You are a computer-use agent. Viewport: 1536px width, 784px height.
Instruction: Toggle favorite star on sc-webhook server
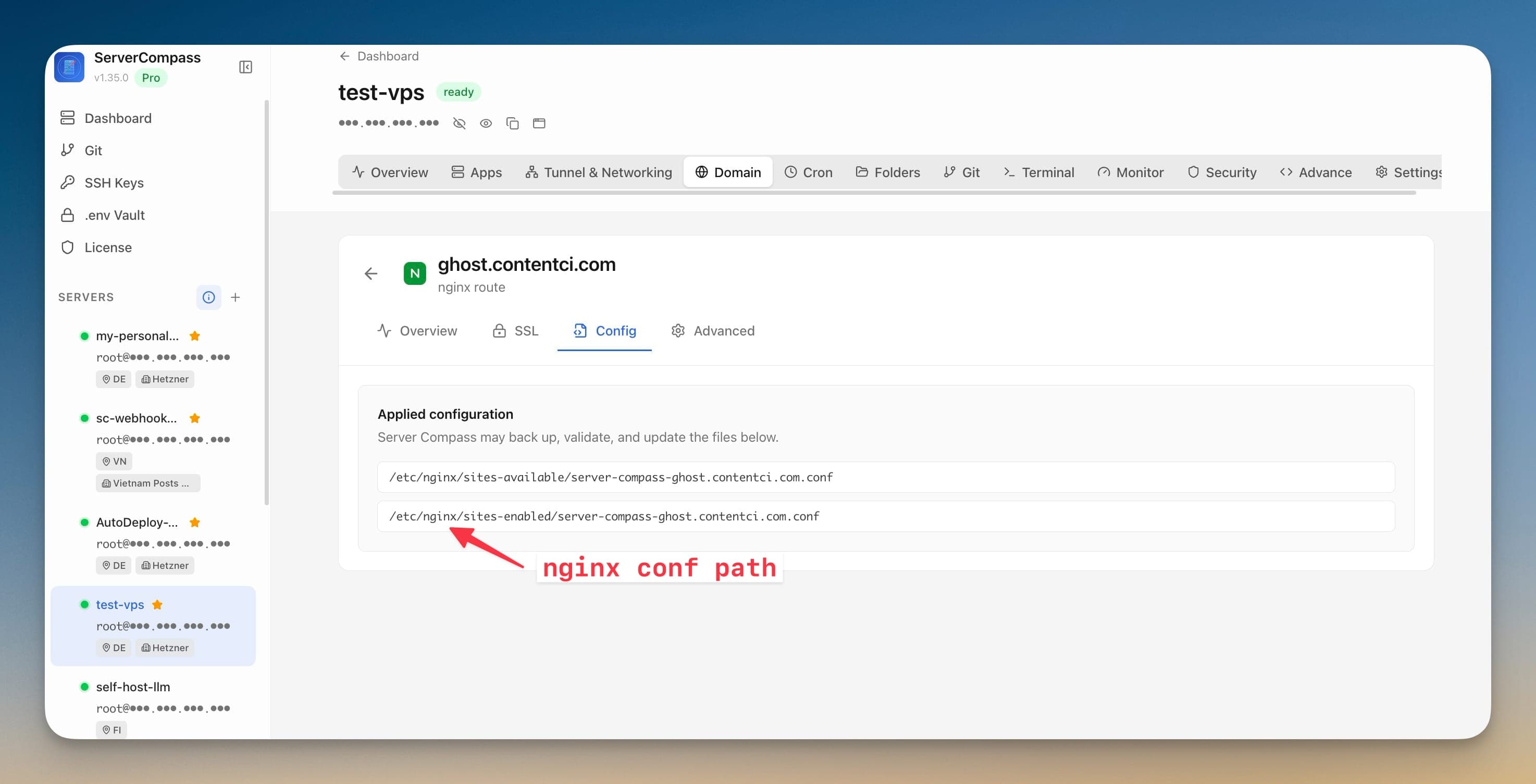tap(194, 418)
